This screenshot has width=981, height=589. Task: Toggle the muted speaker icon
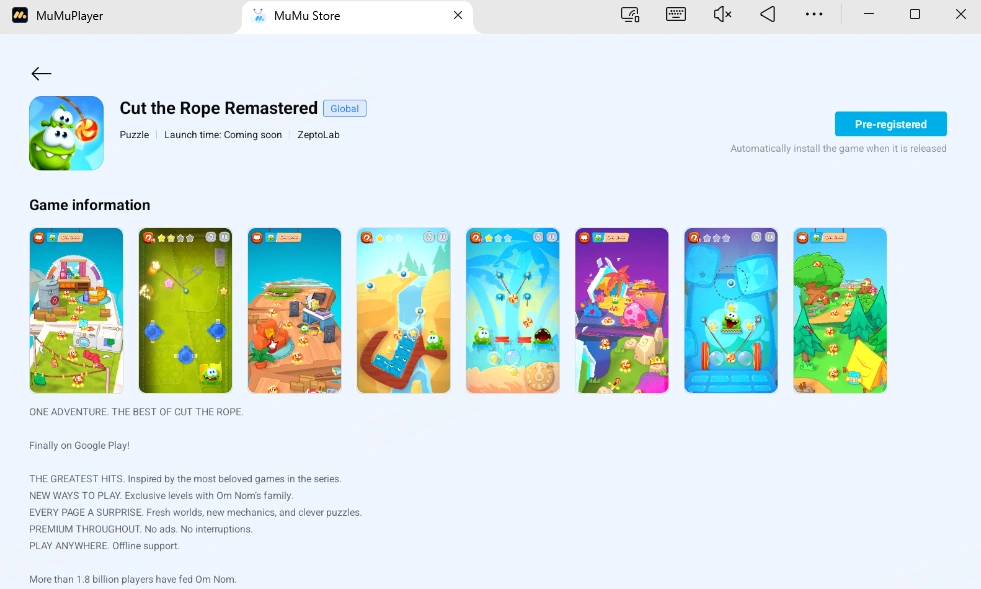(x=722, y=14)
